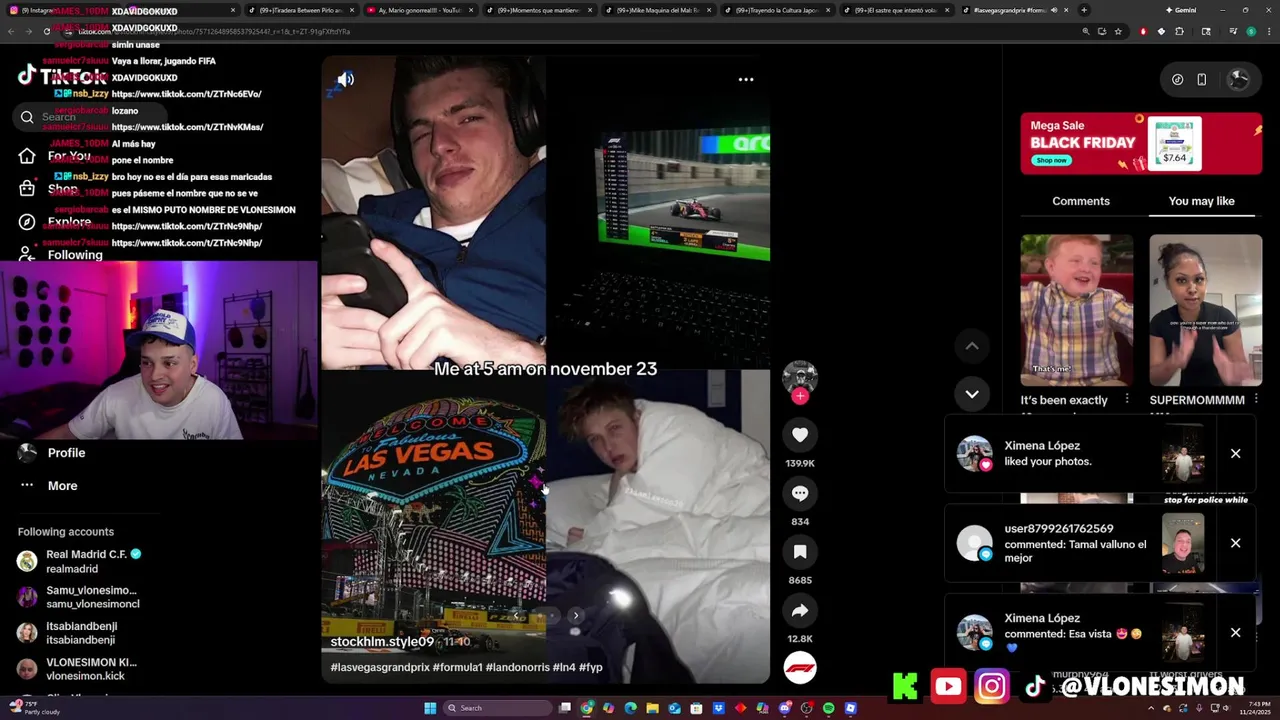Mute the TikTok video sound
Screen dimensions: 1280x720
click(x=345, y=79)
